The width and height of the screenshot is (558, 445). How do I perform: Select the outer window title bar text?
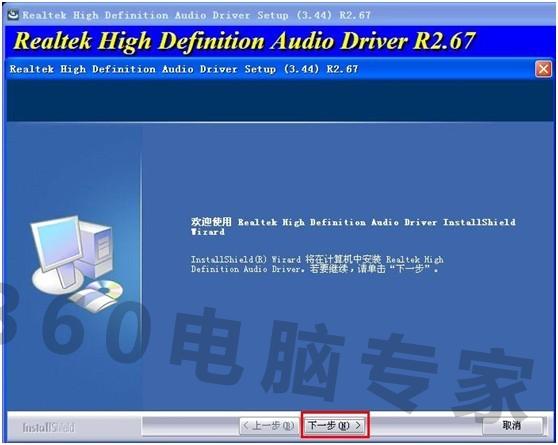point(196,15)
